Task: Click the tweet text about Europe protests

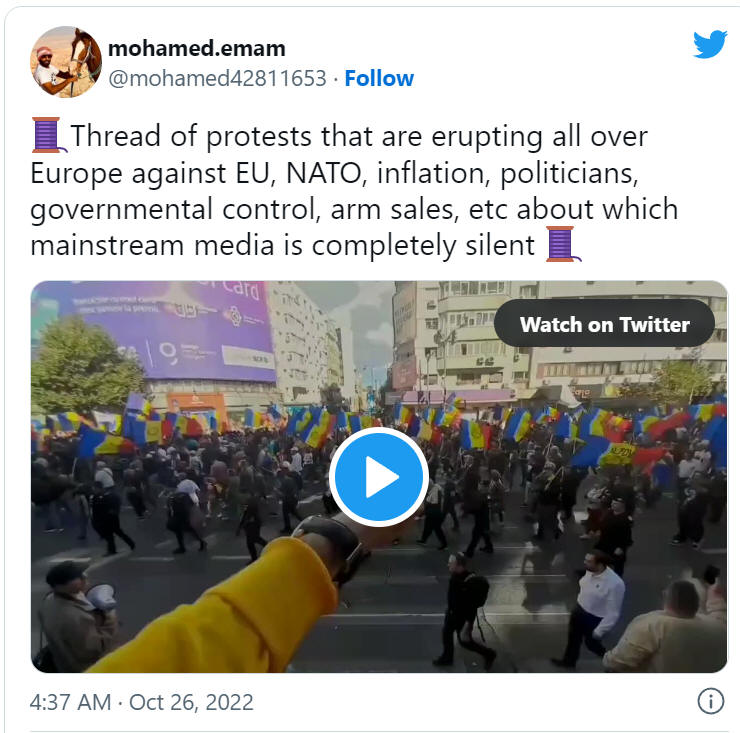Action: coord(354,190)
